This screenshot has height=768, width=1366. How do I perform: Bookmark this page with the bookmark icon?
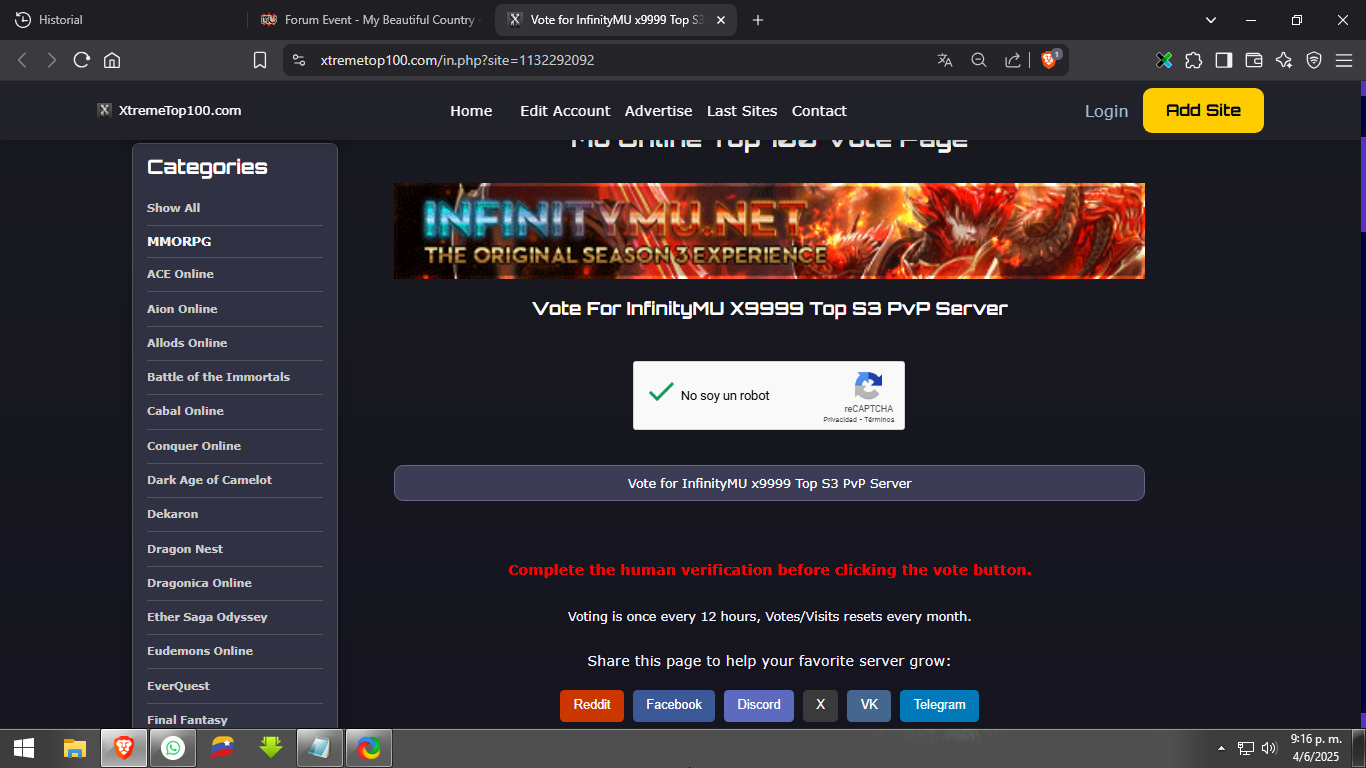(x=260, y=60)
